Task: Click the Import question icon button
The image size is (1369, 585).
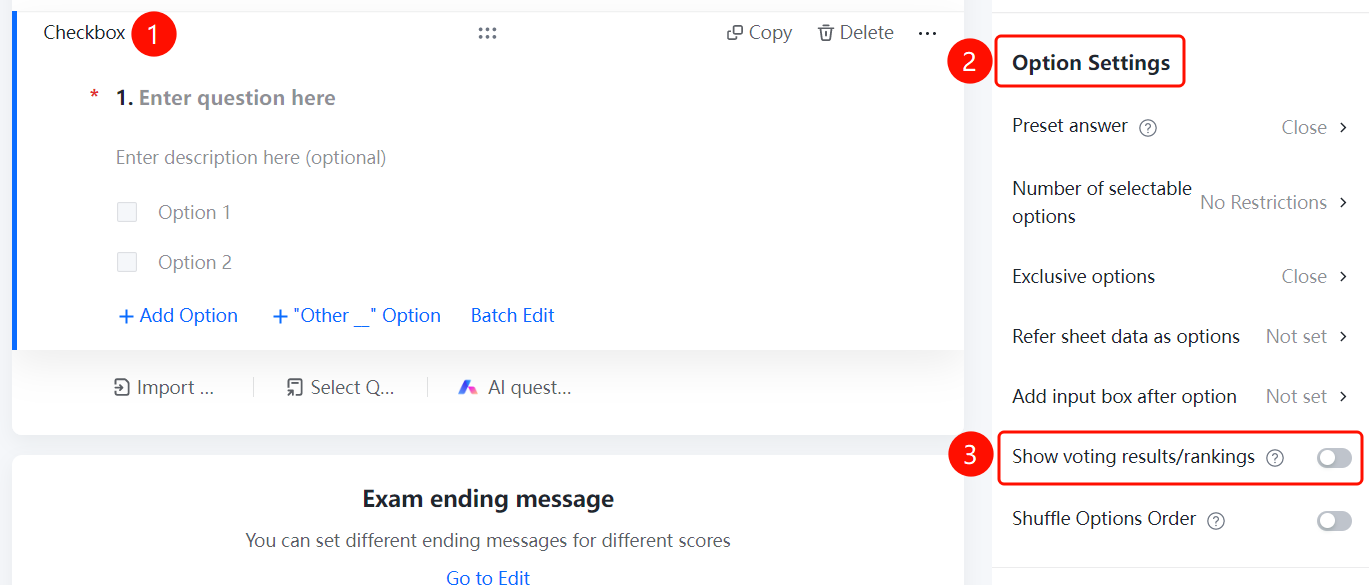Action: click(164, 388)
